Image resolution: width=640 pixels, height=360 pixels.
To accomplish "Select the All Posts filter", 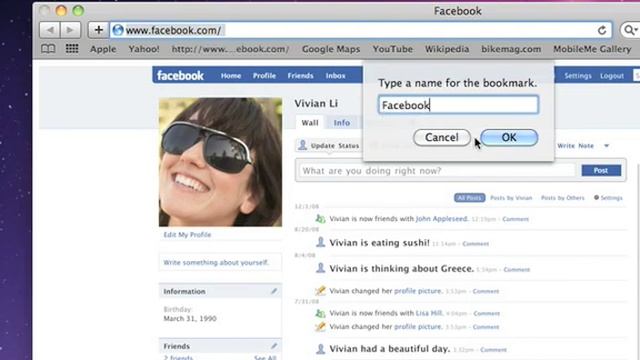I will click(x=469, y=198).
